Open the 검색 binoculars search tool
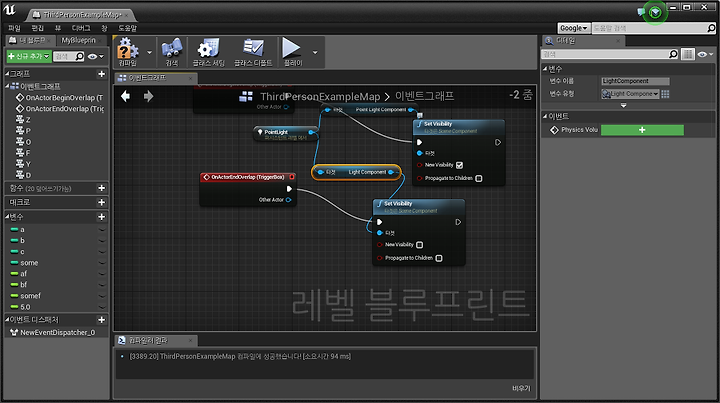Image resolution: width=720 pixels, height=403 pixels. tap(172, 52)
